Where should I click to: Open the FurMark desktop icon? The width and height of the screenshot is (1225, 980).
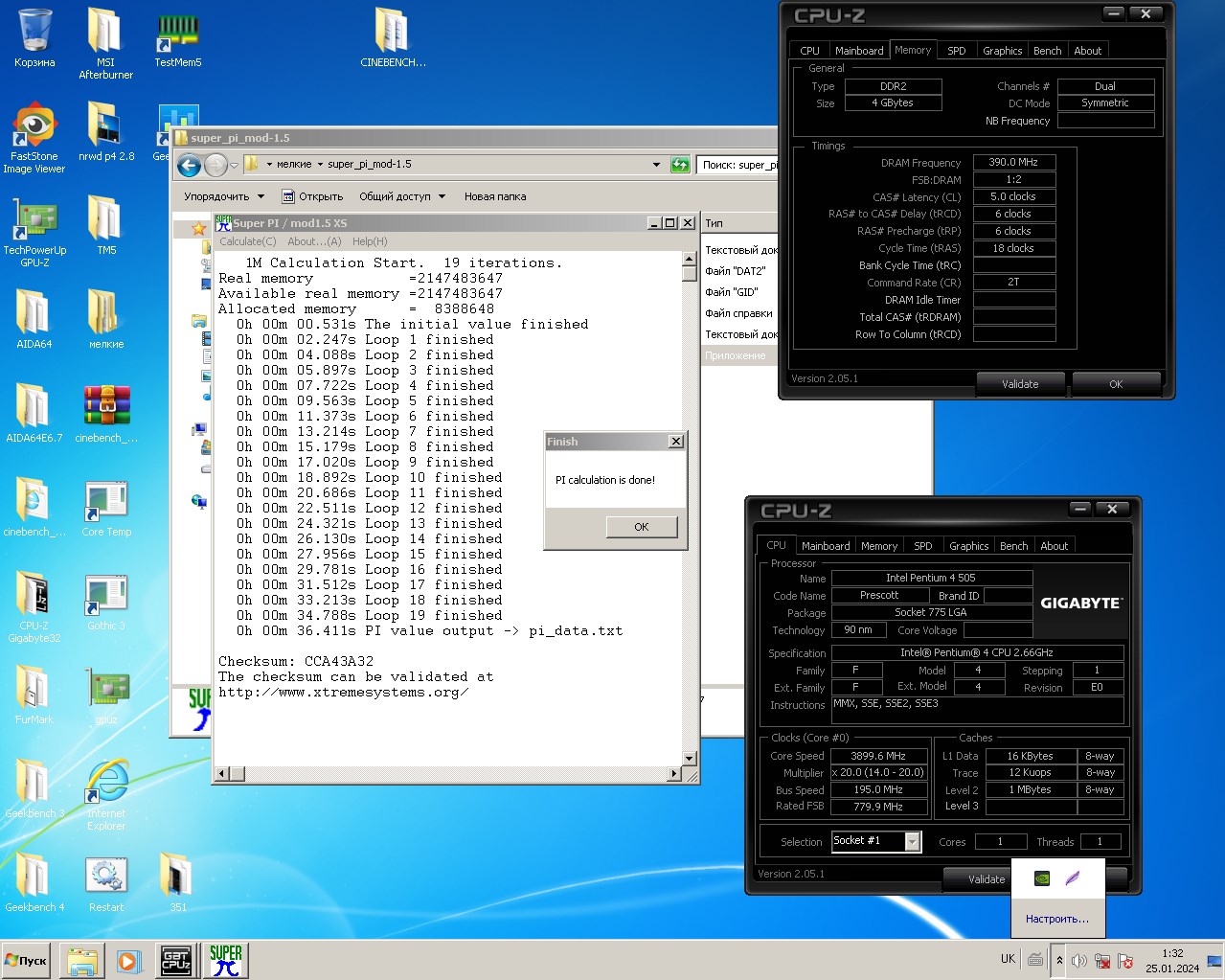click(34, 695)
